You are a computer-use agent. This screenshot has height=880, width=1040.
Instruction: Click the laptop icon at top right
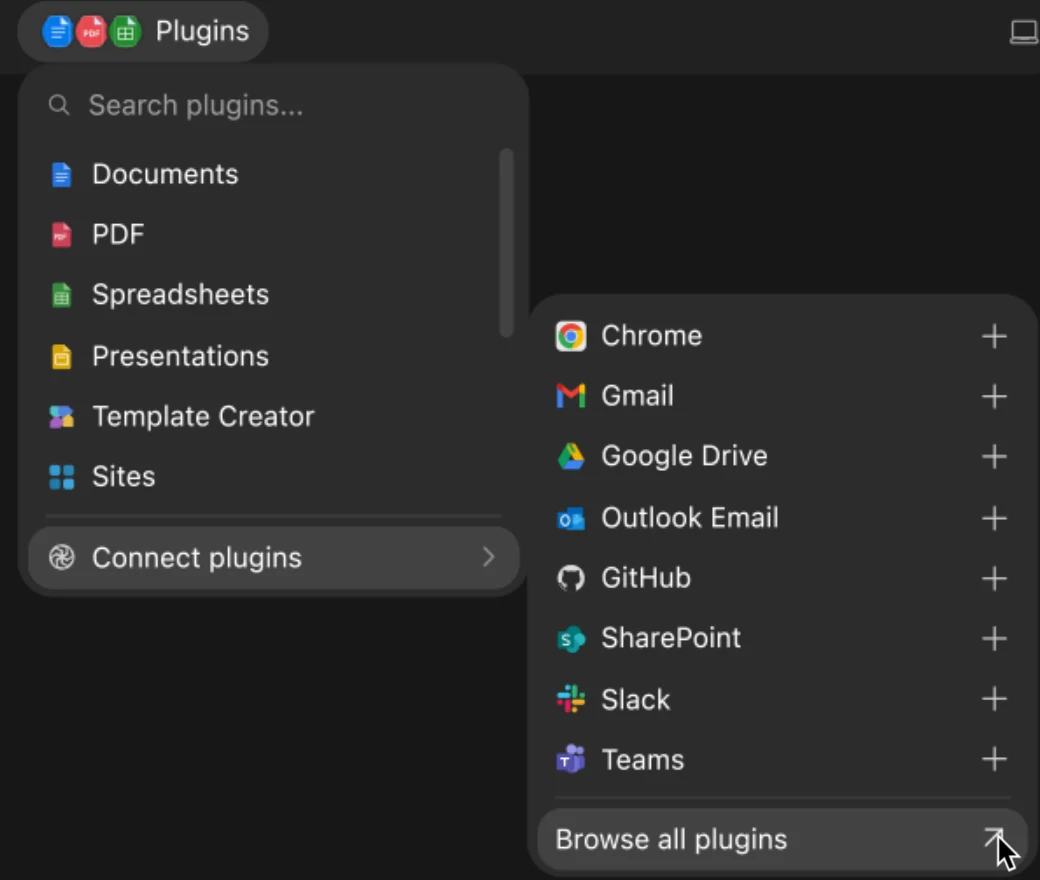point(1023,32)
